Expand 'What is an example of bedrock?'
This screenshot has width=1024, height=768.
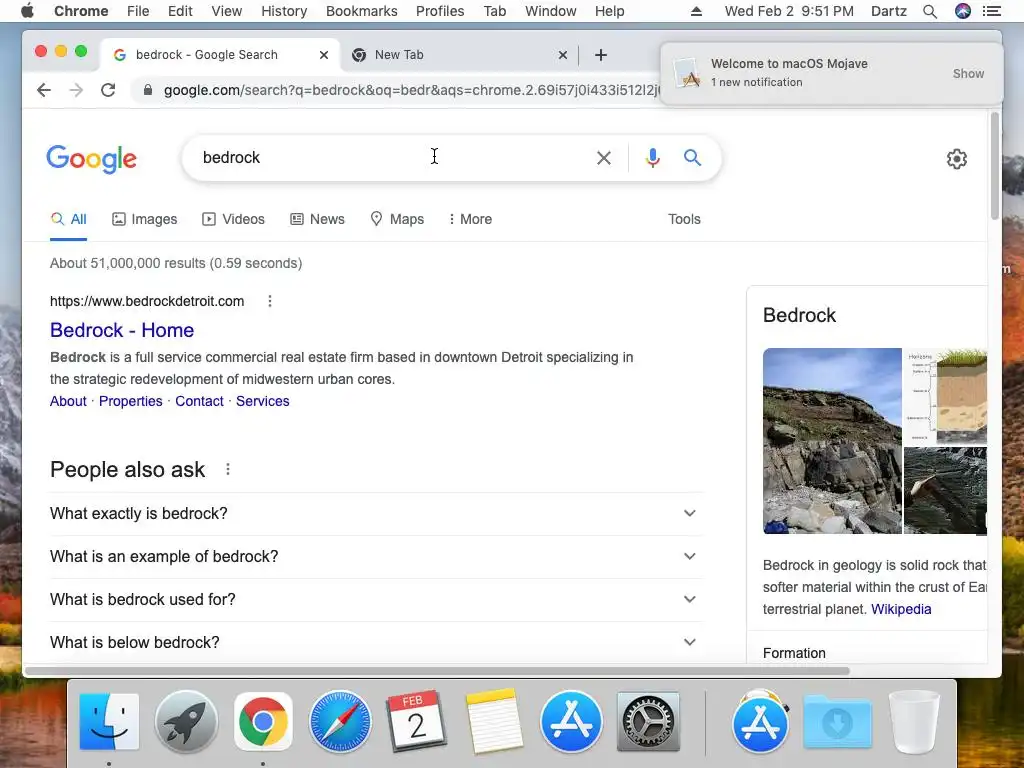376,556
